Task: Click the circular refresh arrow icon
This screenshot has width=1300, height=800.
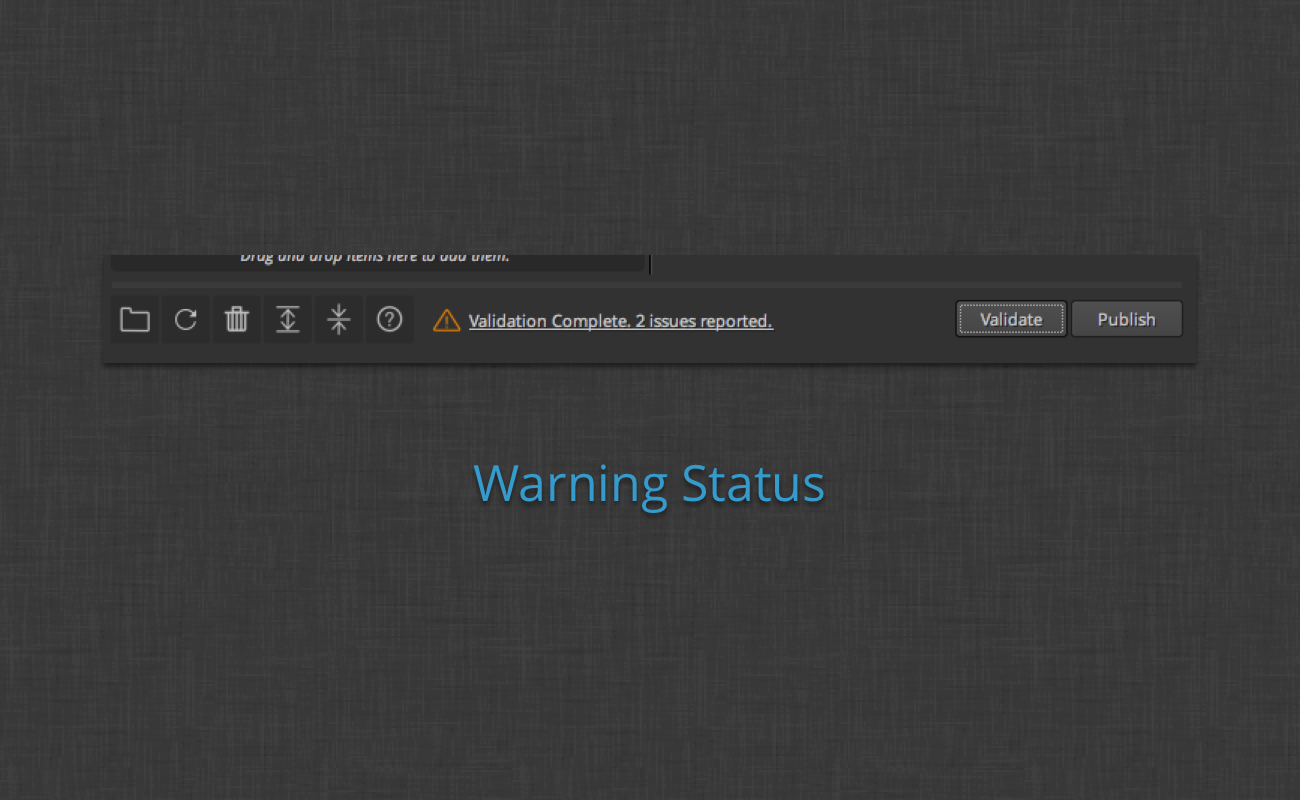Action: click(x=186, y=320)
